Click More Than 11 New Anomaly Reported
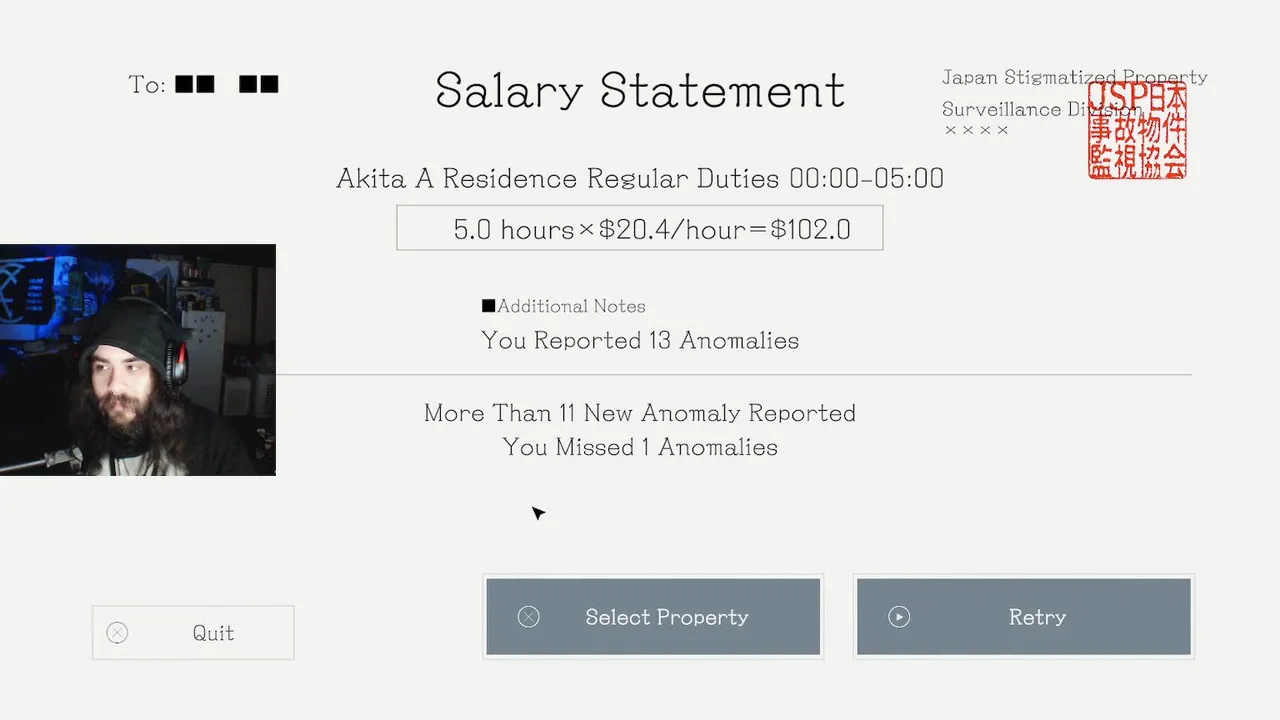 (x=640, y=413)
